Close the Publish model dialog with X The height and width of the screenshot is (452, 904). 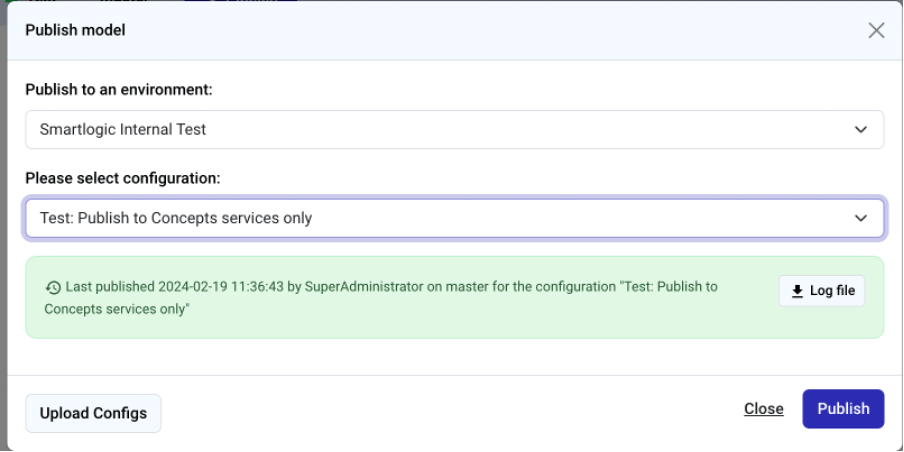[876, 30]
